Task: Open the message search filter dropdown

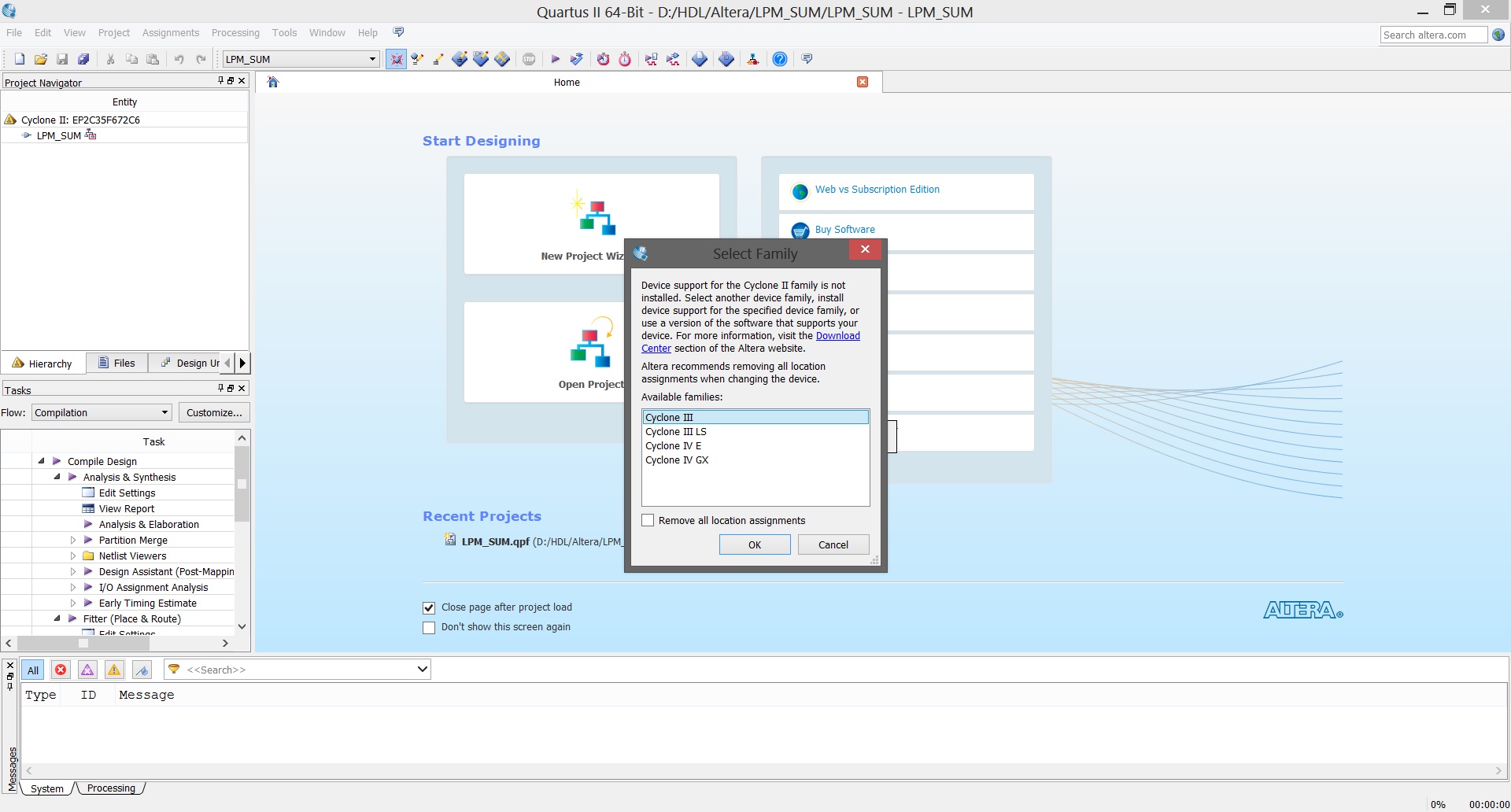Action: (x=423, y=670)
